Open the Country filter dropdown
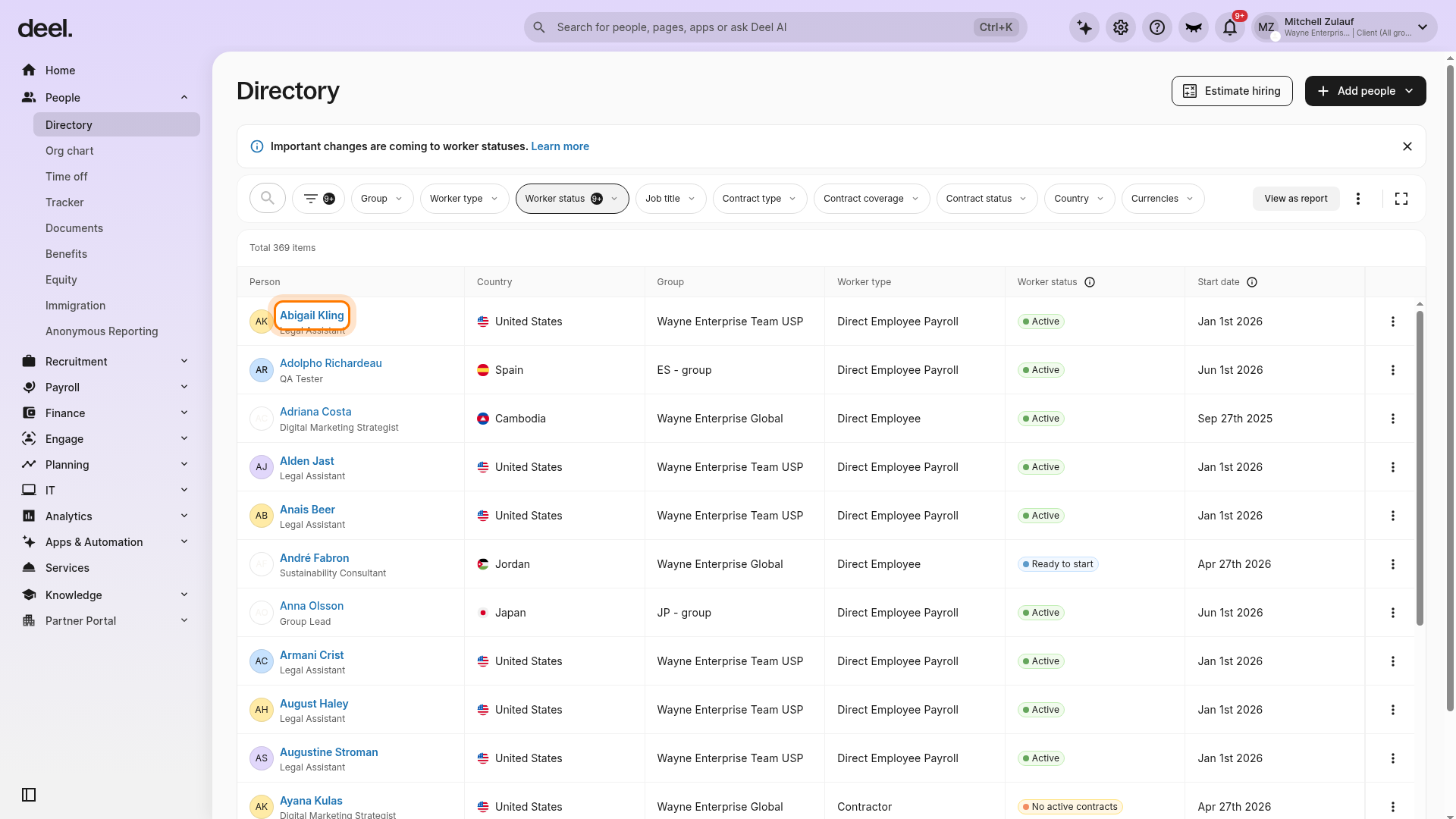Image resolution: width=1456 pixels, height=819 pixels. 1080,199
